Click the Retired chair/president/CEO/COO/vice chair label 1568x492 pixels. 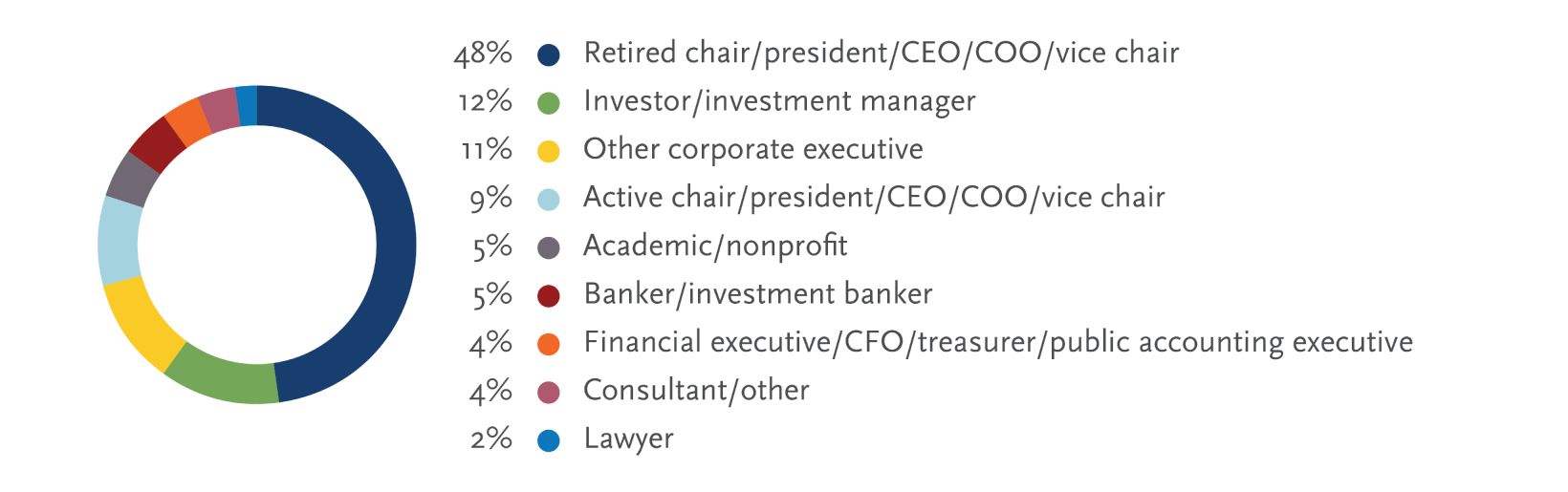click(881, 53)
